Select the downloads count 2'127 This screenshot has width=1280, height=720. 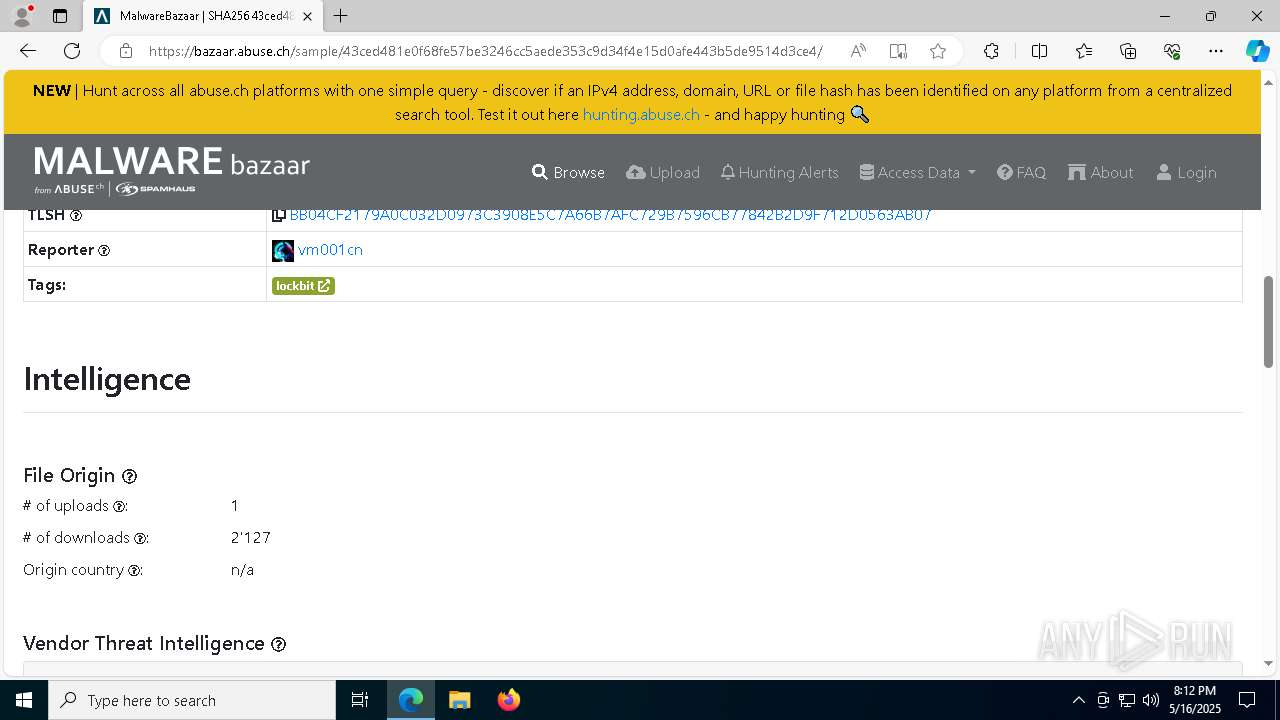(251, 538)
